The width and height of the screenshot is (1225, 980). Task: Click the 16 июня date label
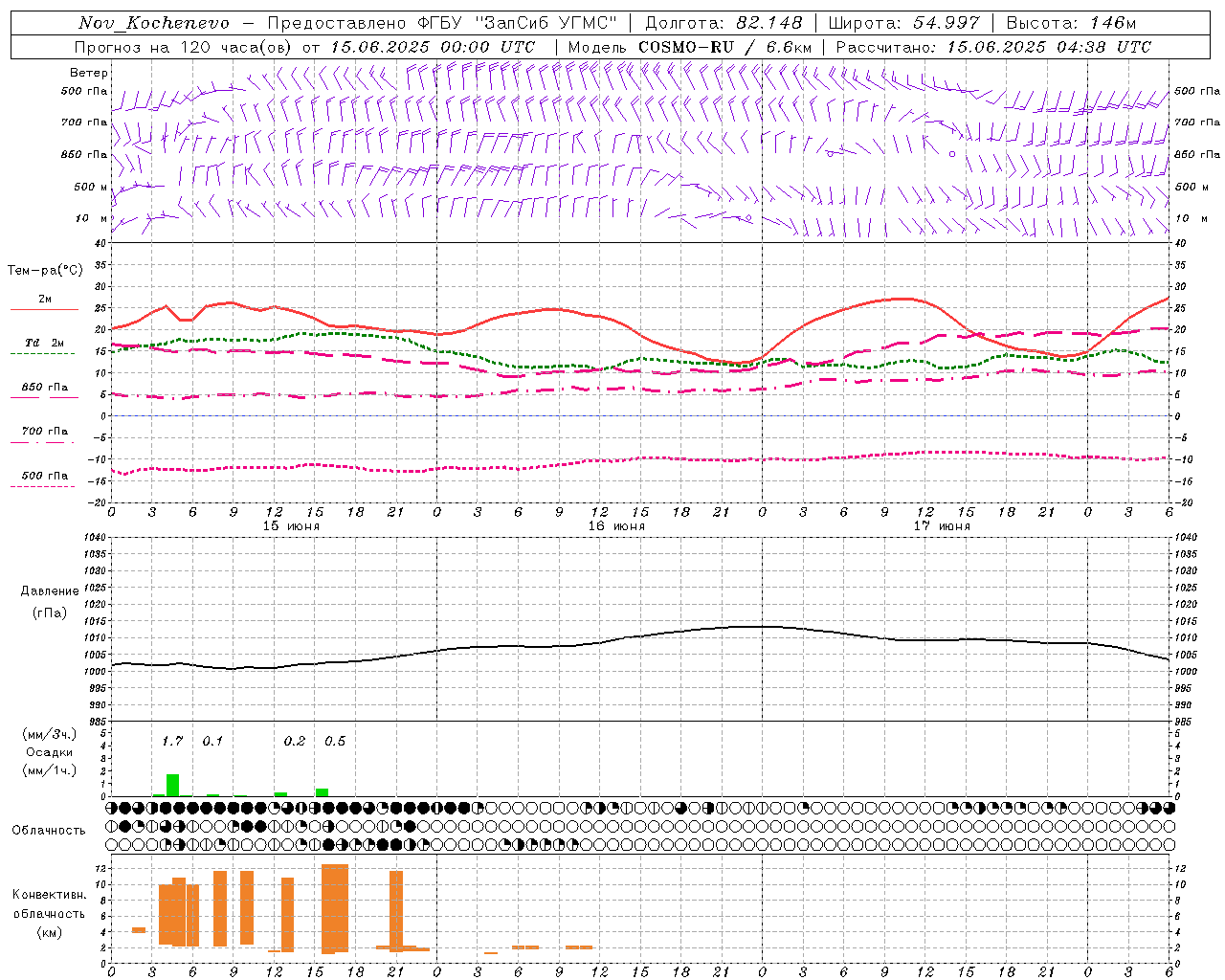point(616,526)
